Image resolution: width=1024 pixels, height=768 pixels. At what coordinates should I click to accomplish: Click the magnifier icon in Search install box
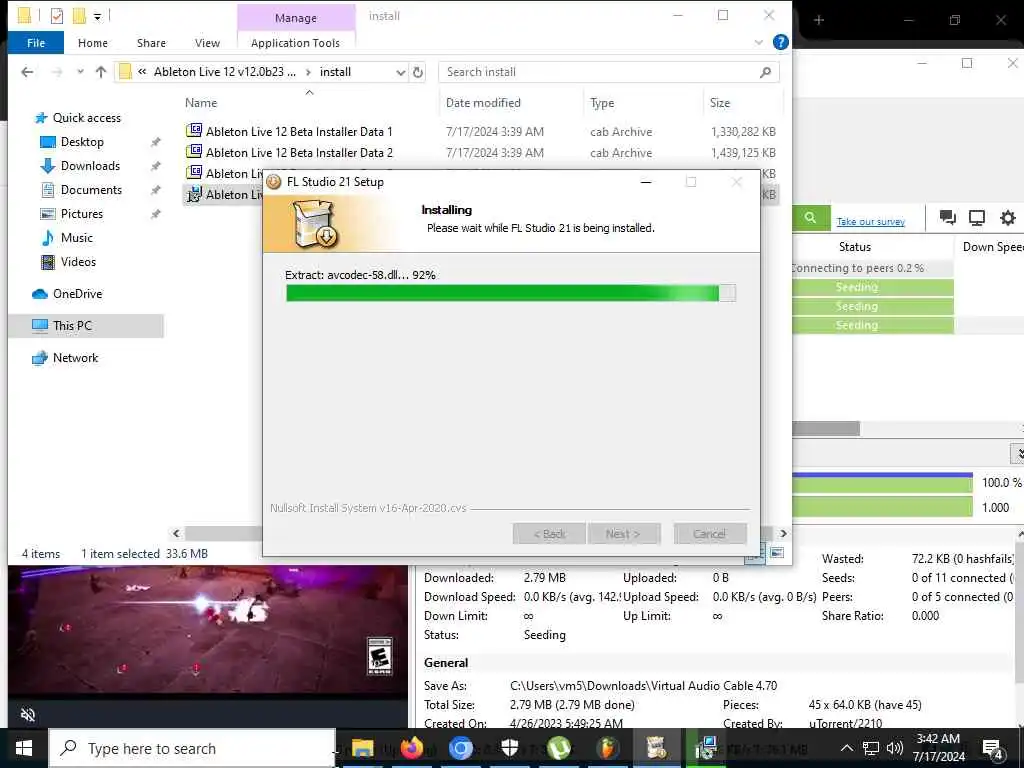pos(765,72)
